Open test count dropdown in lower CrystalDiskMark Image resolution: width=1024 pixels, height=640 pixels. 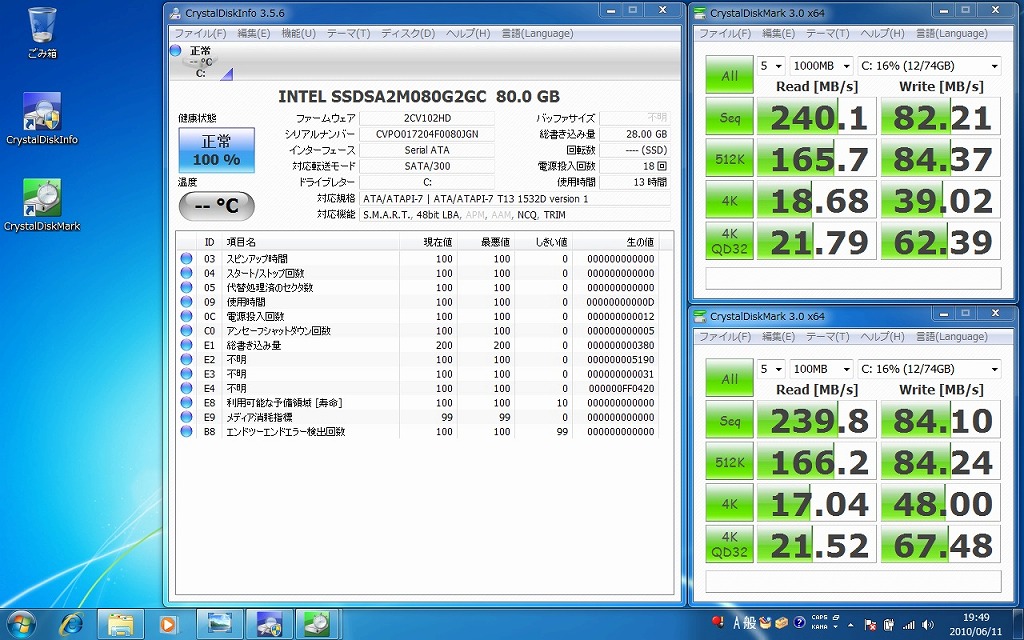[771, 369]
